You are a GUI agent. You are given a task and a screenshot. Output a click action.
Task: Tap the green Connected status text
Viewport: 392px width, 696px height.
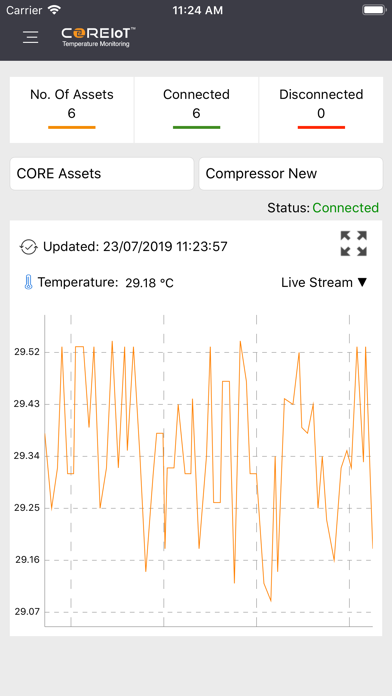click(x=345, y=208)
